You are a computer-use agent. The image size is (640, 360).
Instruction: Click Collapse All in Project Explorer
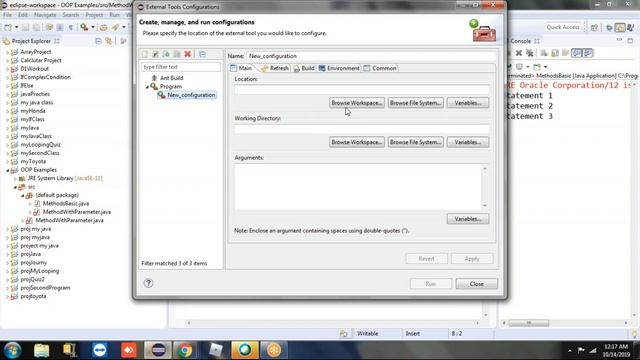point(98,41)
